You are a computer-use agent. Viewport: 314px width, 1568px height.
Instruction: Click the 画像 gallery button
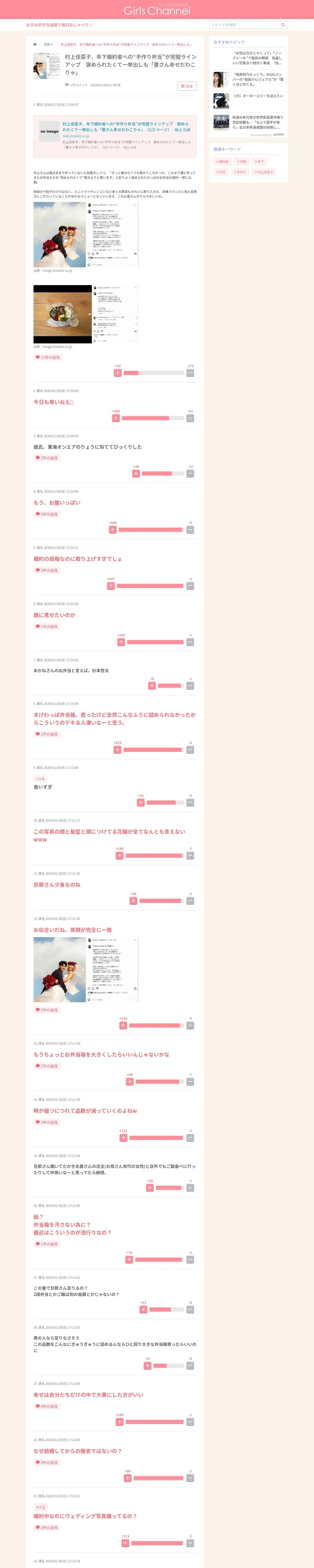187,86
